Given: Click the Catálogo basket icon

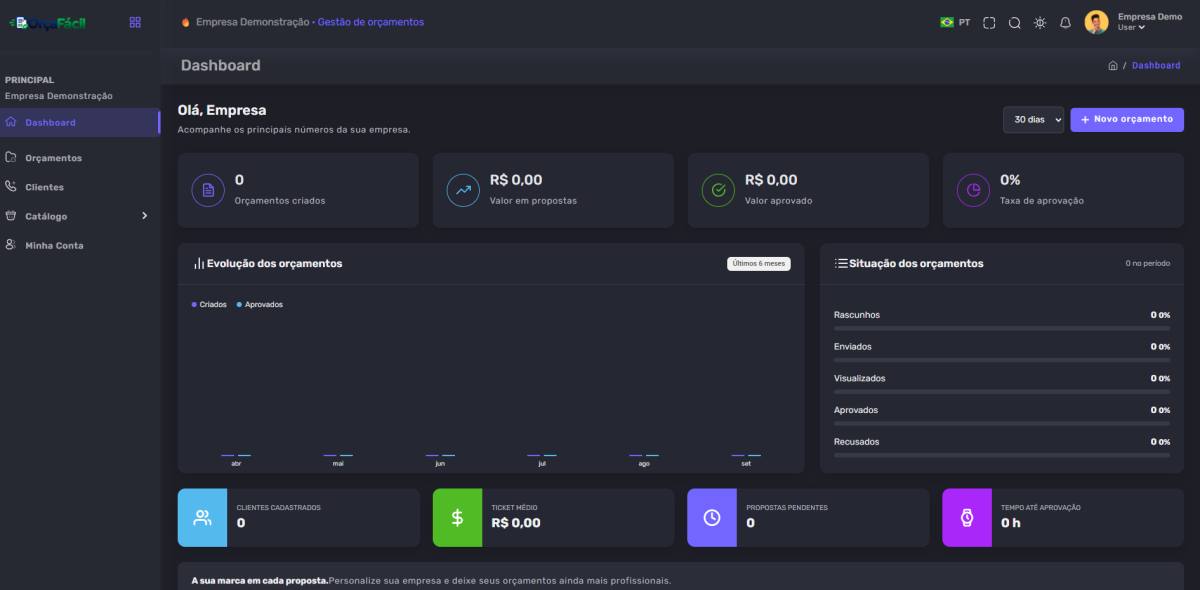Looking at the screenshot, I should tap(11, 215).
